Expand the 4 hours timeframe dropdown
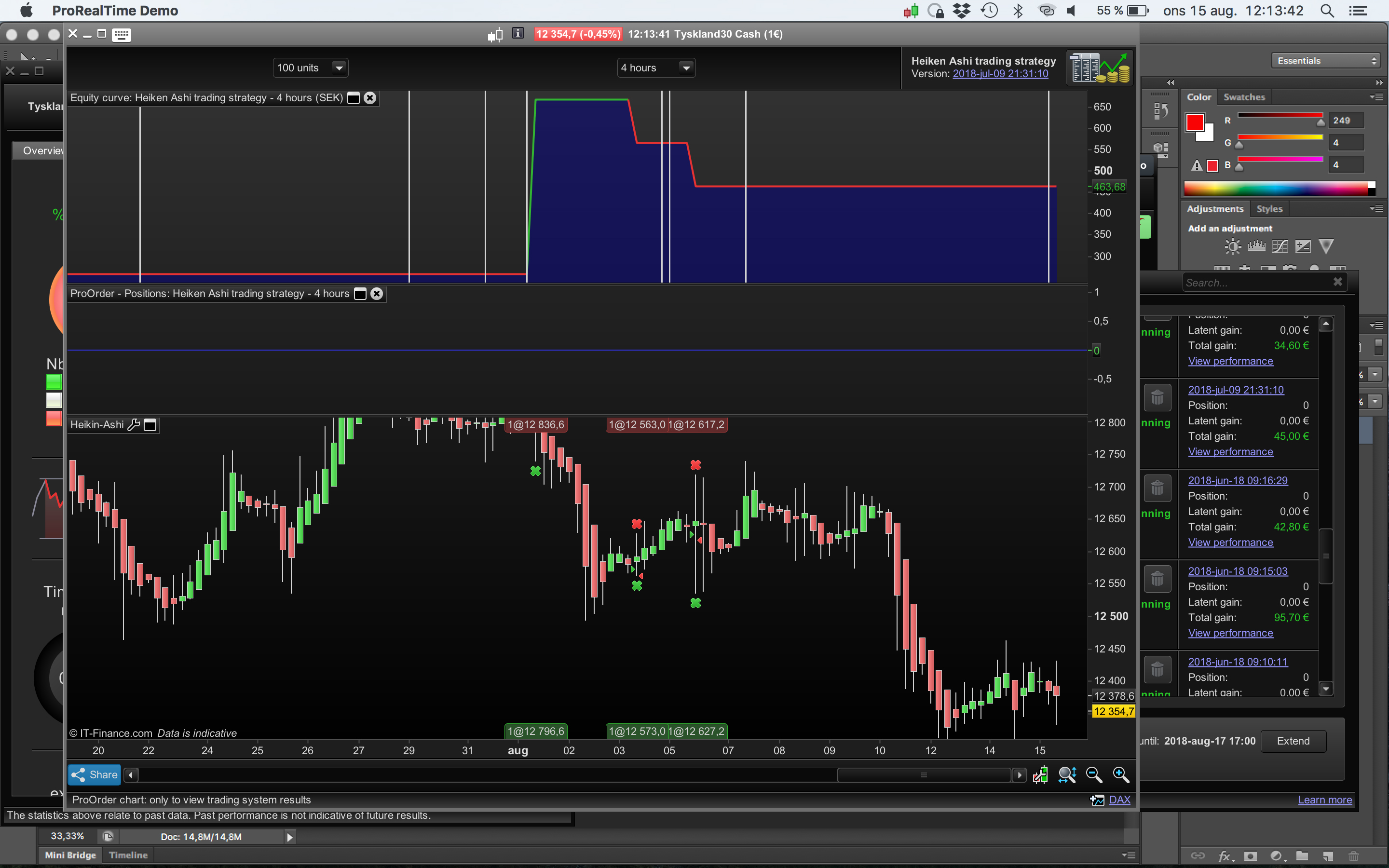The image size is (1389, 868). 686,68
